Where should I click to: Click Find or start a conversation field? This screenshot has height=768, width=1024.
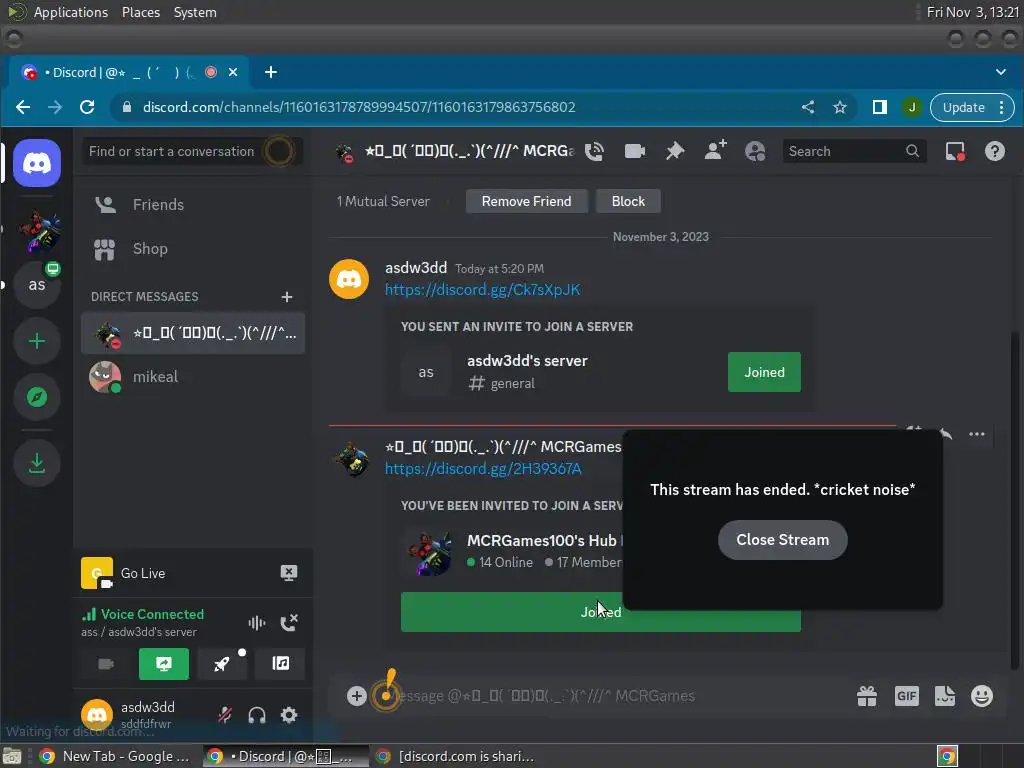point(192,152)
